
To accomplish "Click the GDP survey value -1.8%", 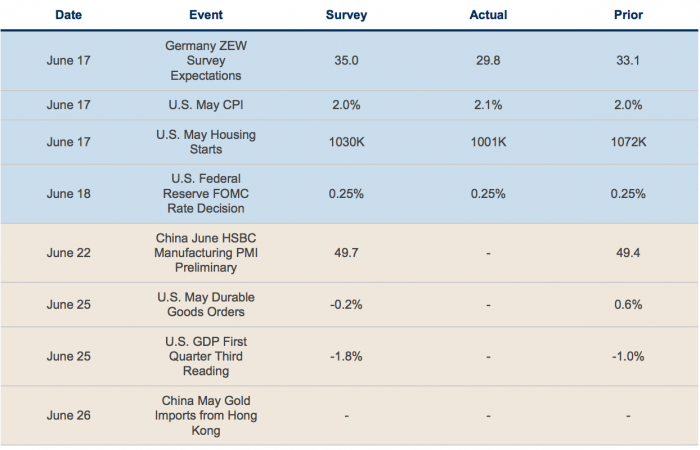I will pyautogui.click(x=347, y=356).
